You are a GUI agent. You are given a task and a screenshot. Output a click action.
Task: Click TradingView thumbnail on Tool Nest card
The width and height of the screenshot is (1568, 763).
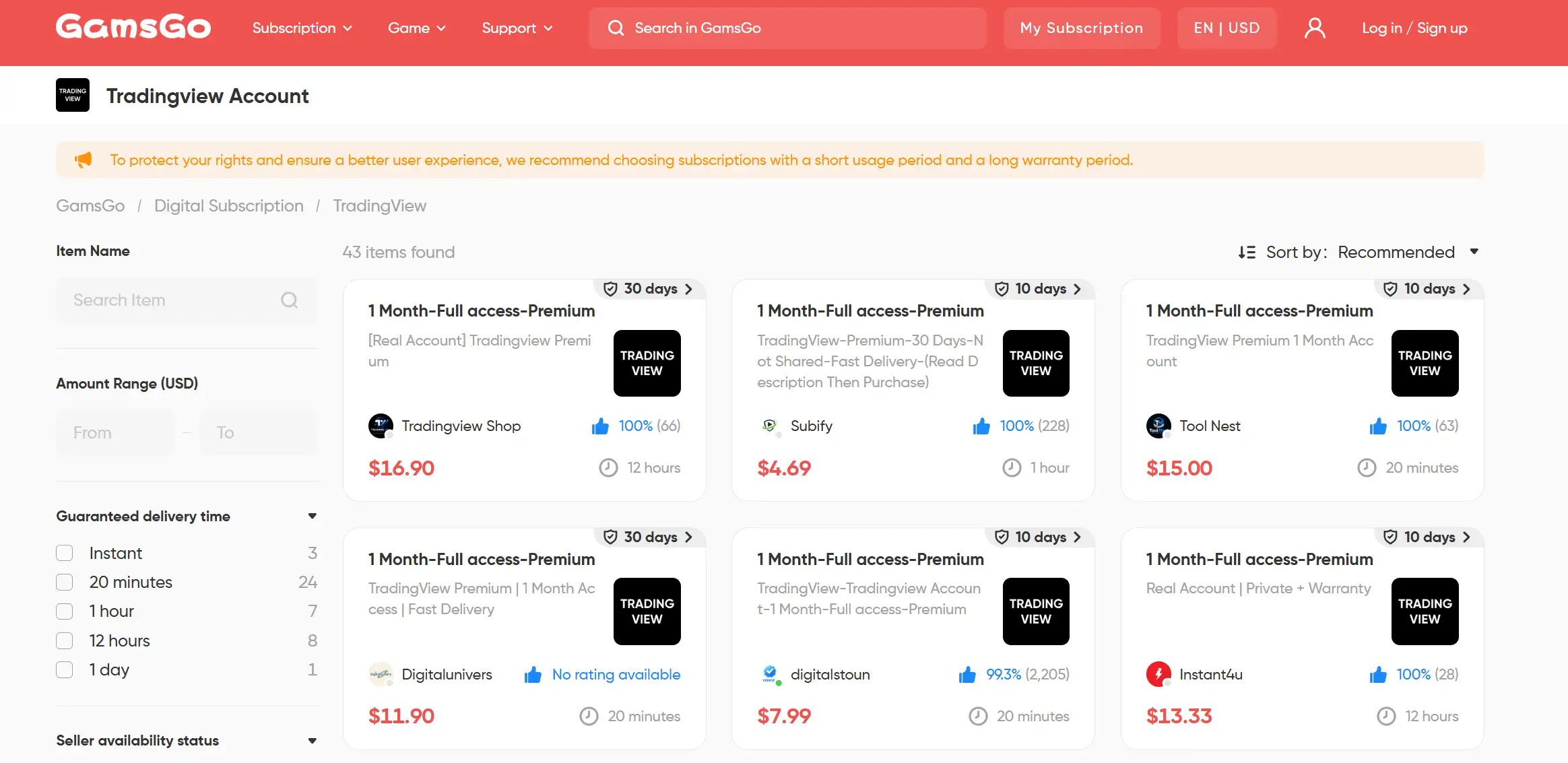pyautogui.click(x=1425, y=363)
